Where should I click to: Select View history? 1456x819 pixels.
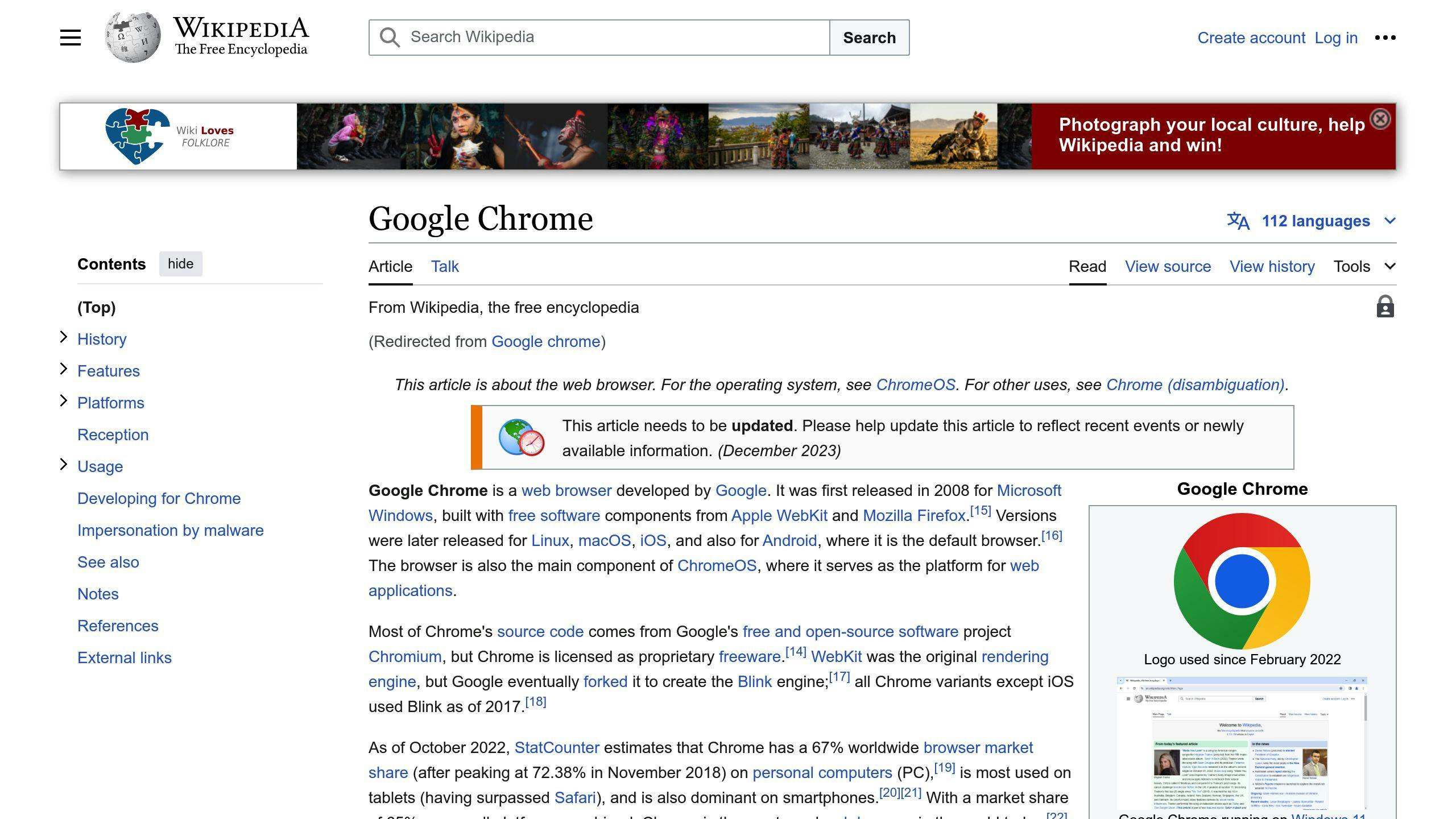[1272, 266]
